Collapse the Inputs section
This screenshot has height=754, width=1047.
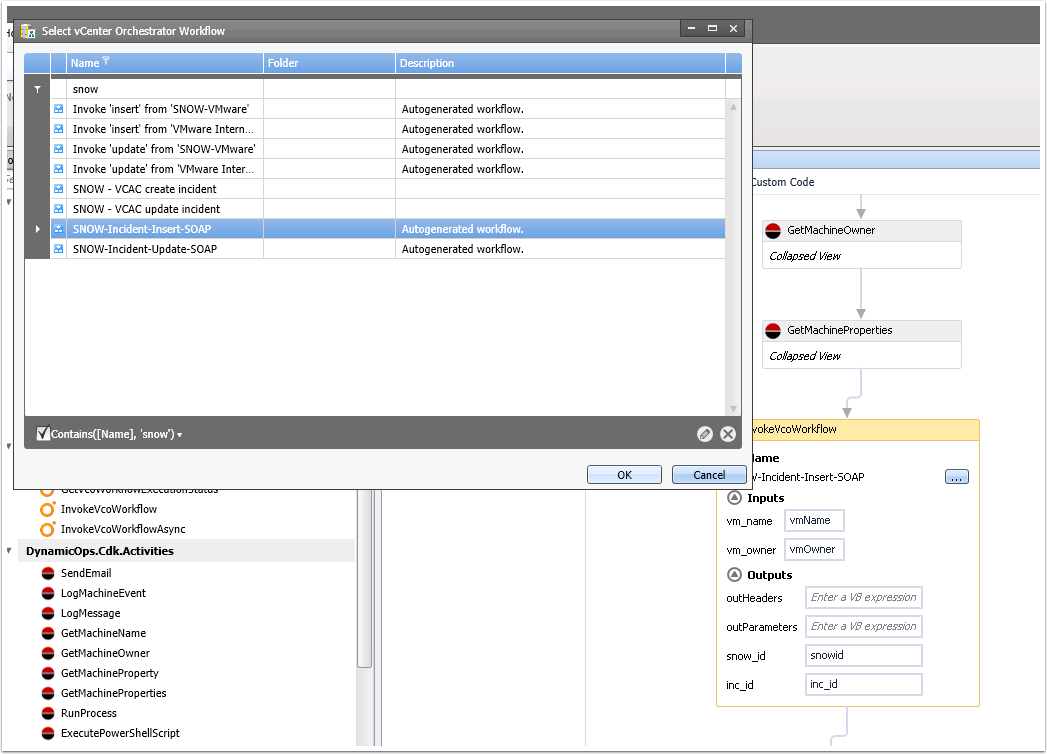click(735, 498)
